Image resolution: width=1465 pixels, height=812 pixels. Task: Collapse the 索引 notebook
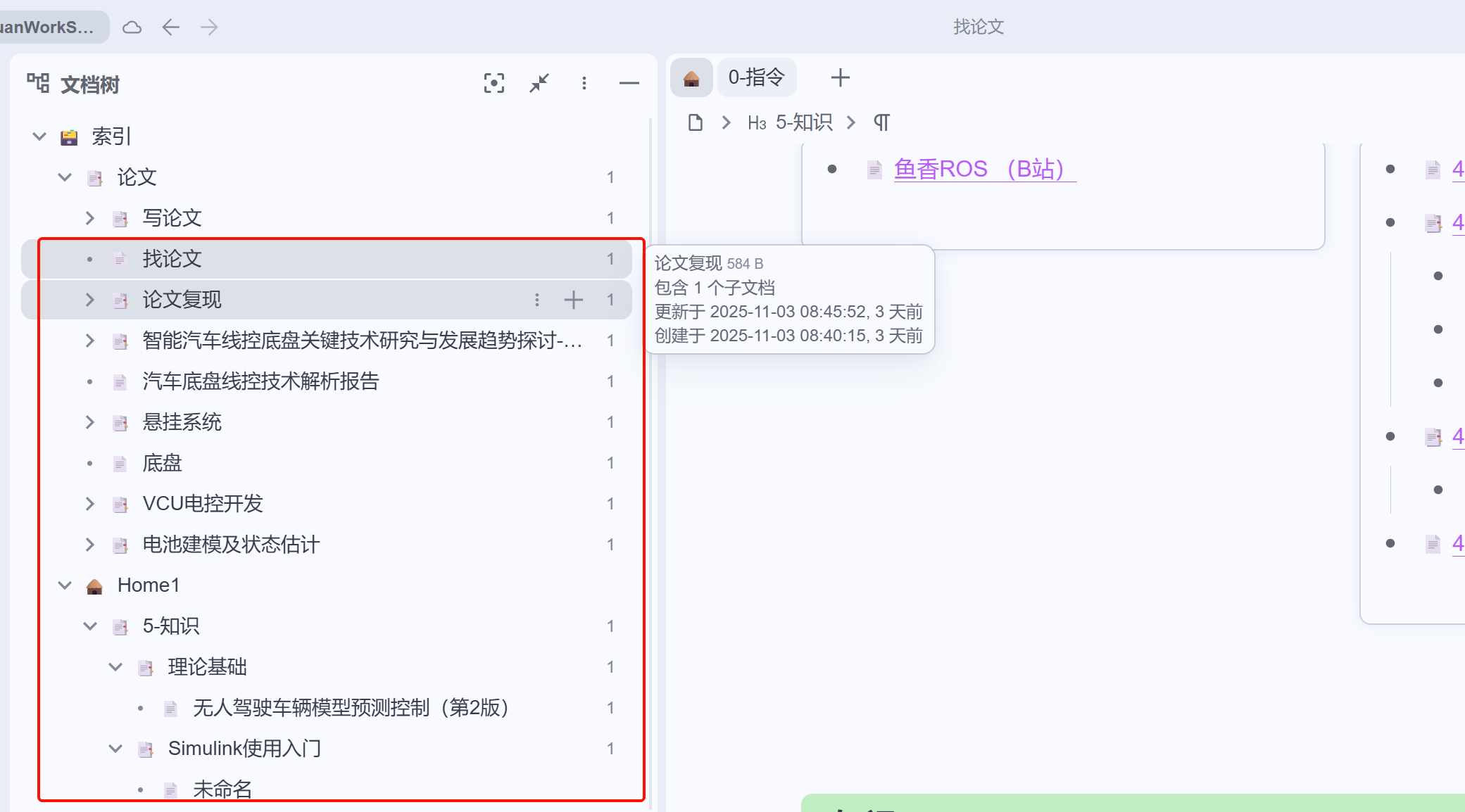39,137
